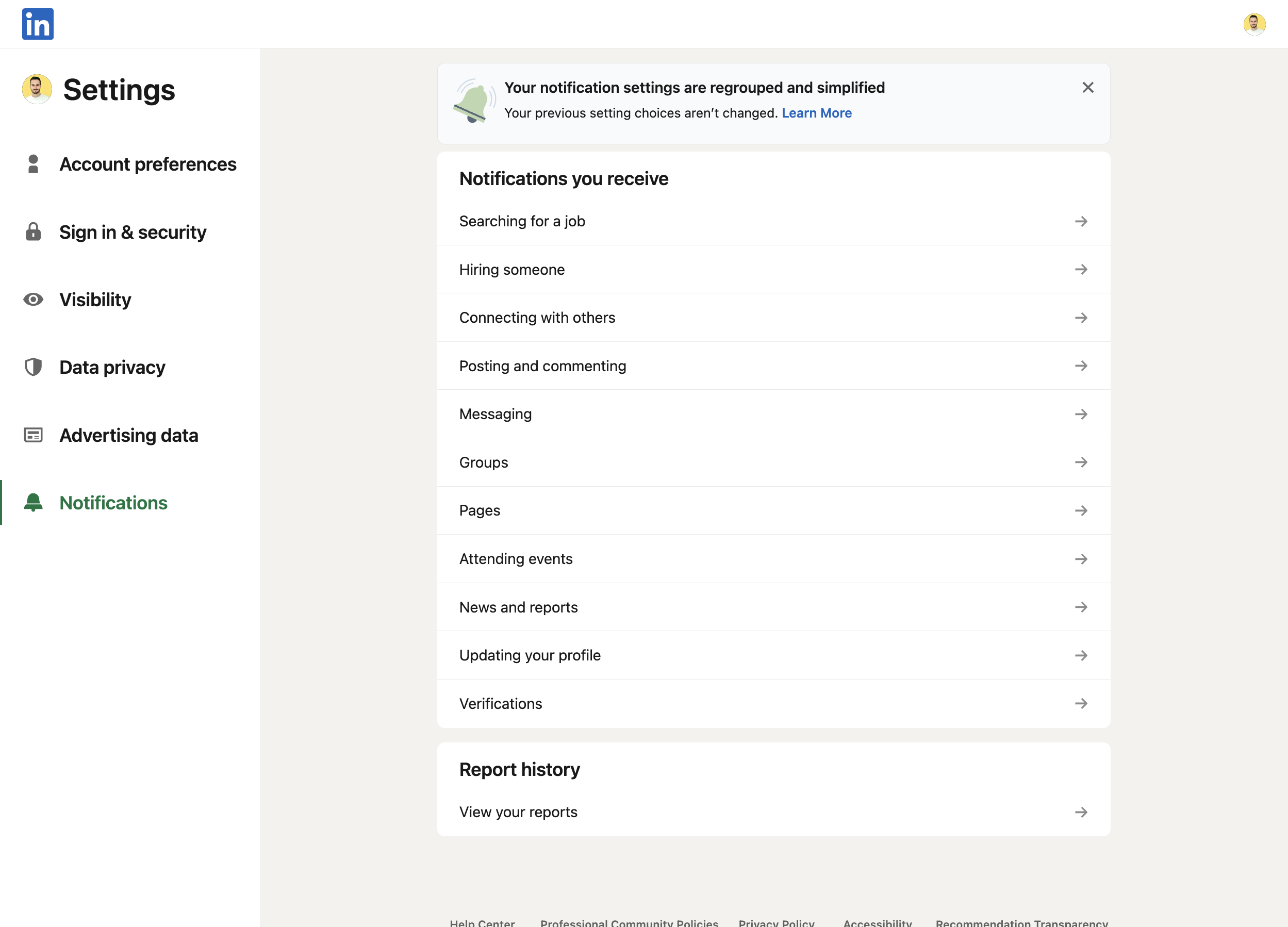Open Attending events notifications
The width and height of the screenshot is (1288, 927).
pyautogui.click(x=773, y=559)
